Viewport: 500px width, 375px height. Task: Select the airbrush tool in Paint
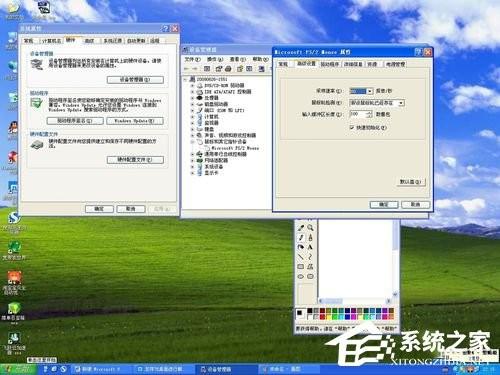301,247
